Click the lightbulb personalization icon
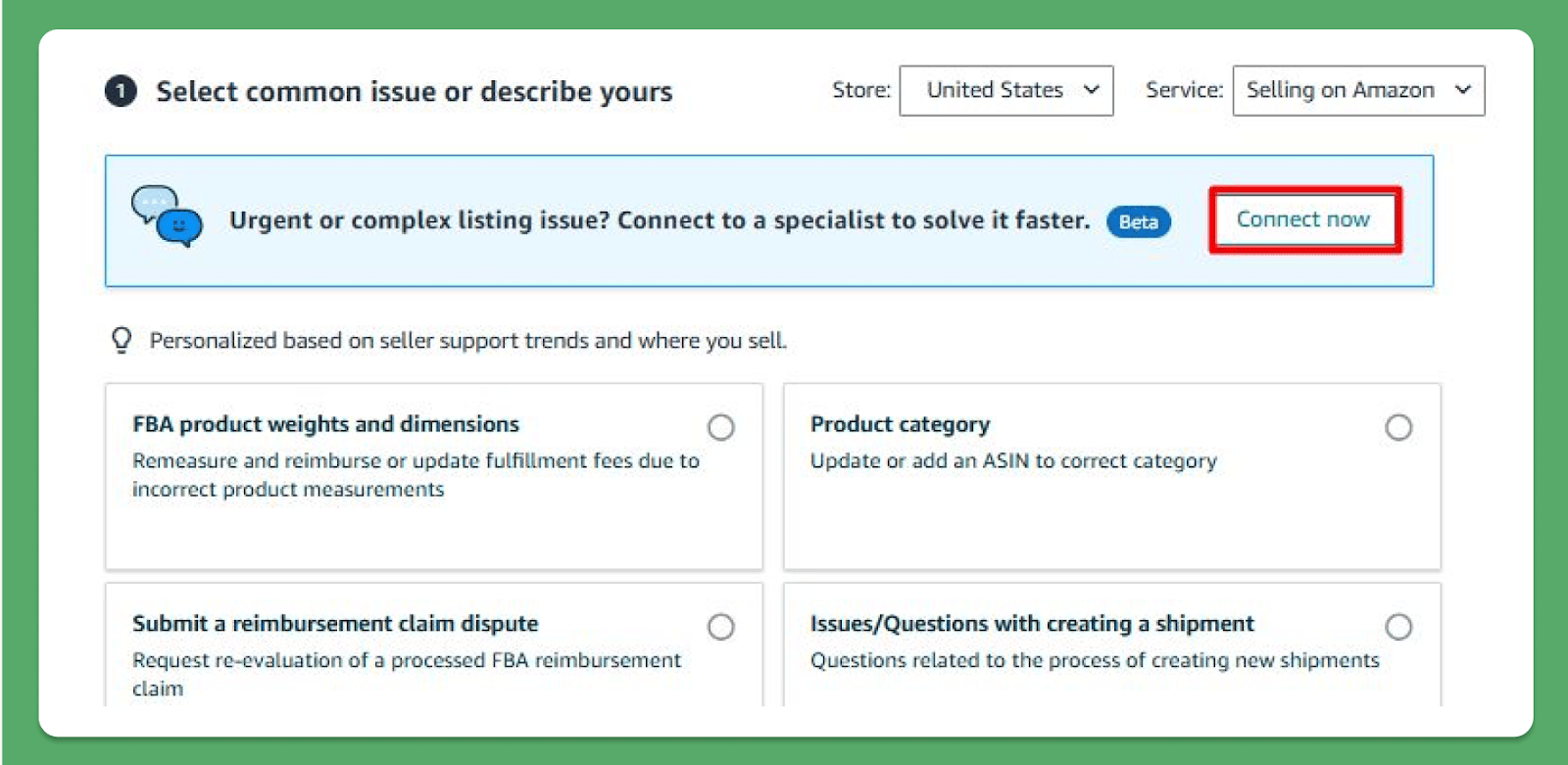The image size is (1568, 765). click(x=122, y=340)
